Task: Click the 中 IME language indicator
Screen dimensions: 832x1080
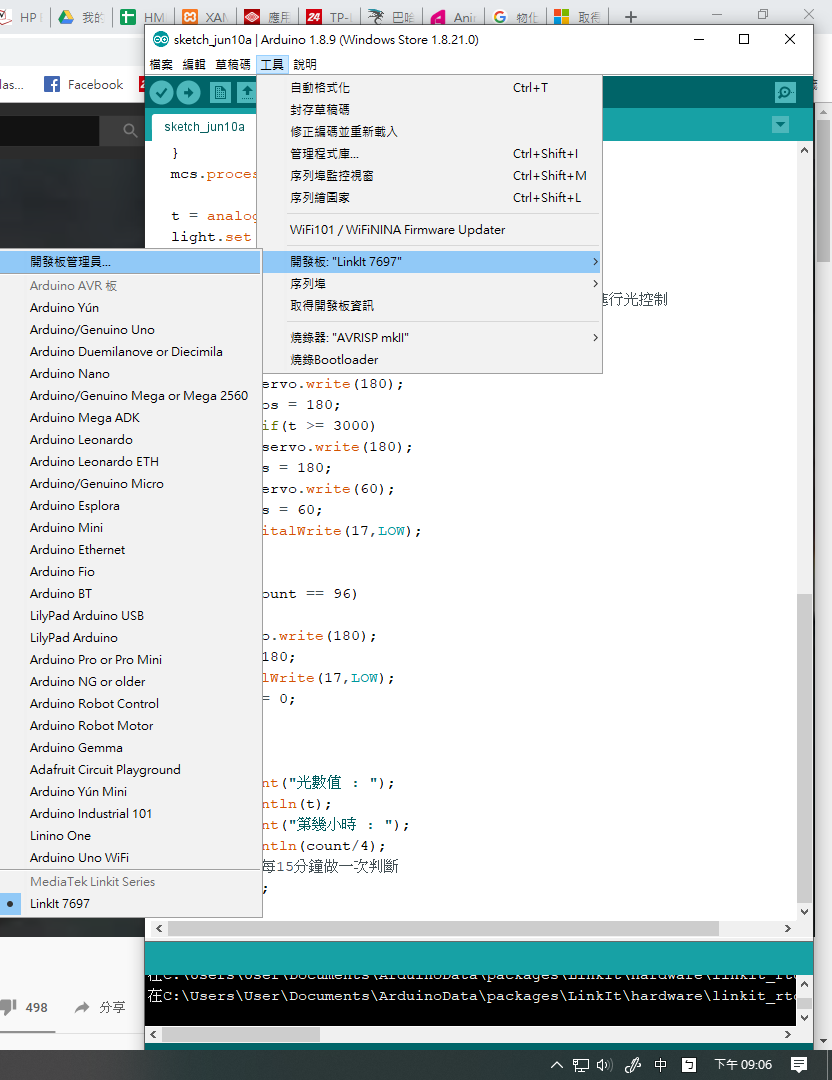Action: click(661, 1065)
